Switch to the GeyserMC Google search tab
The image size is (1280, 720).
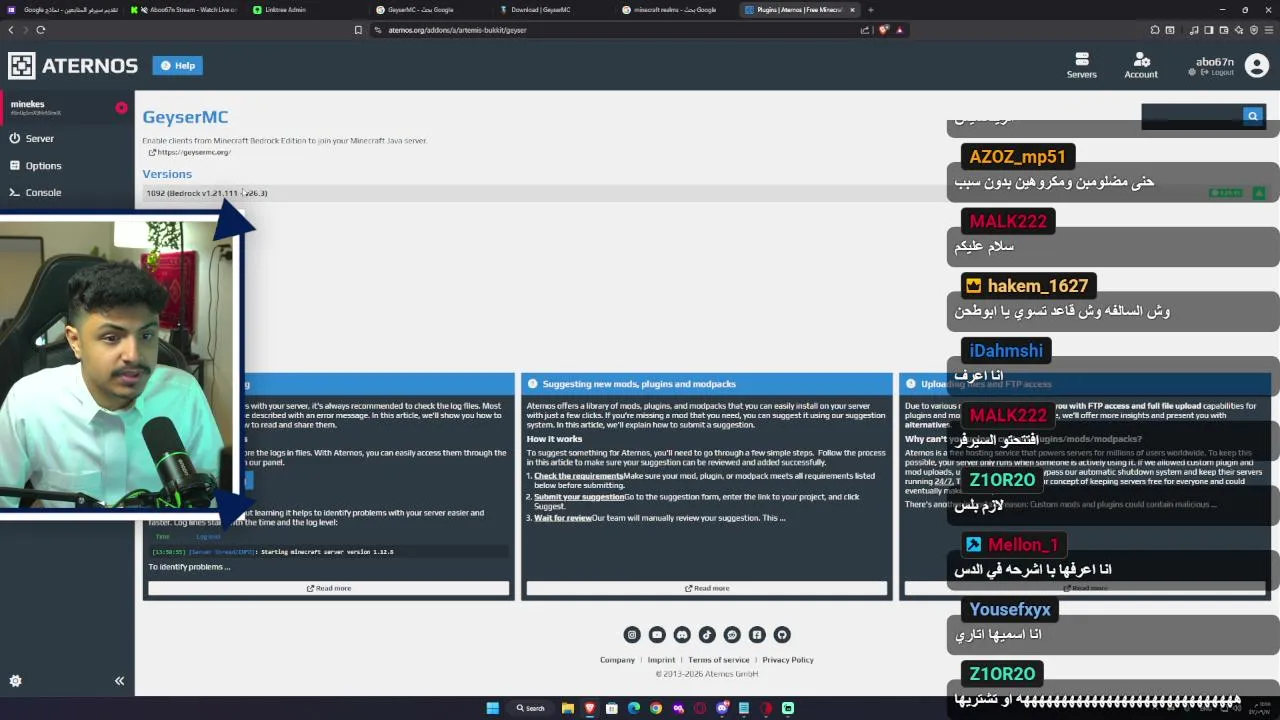point(430,10)
